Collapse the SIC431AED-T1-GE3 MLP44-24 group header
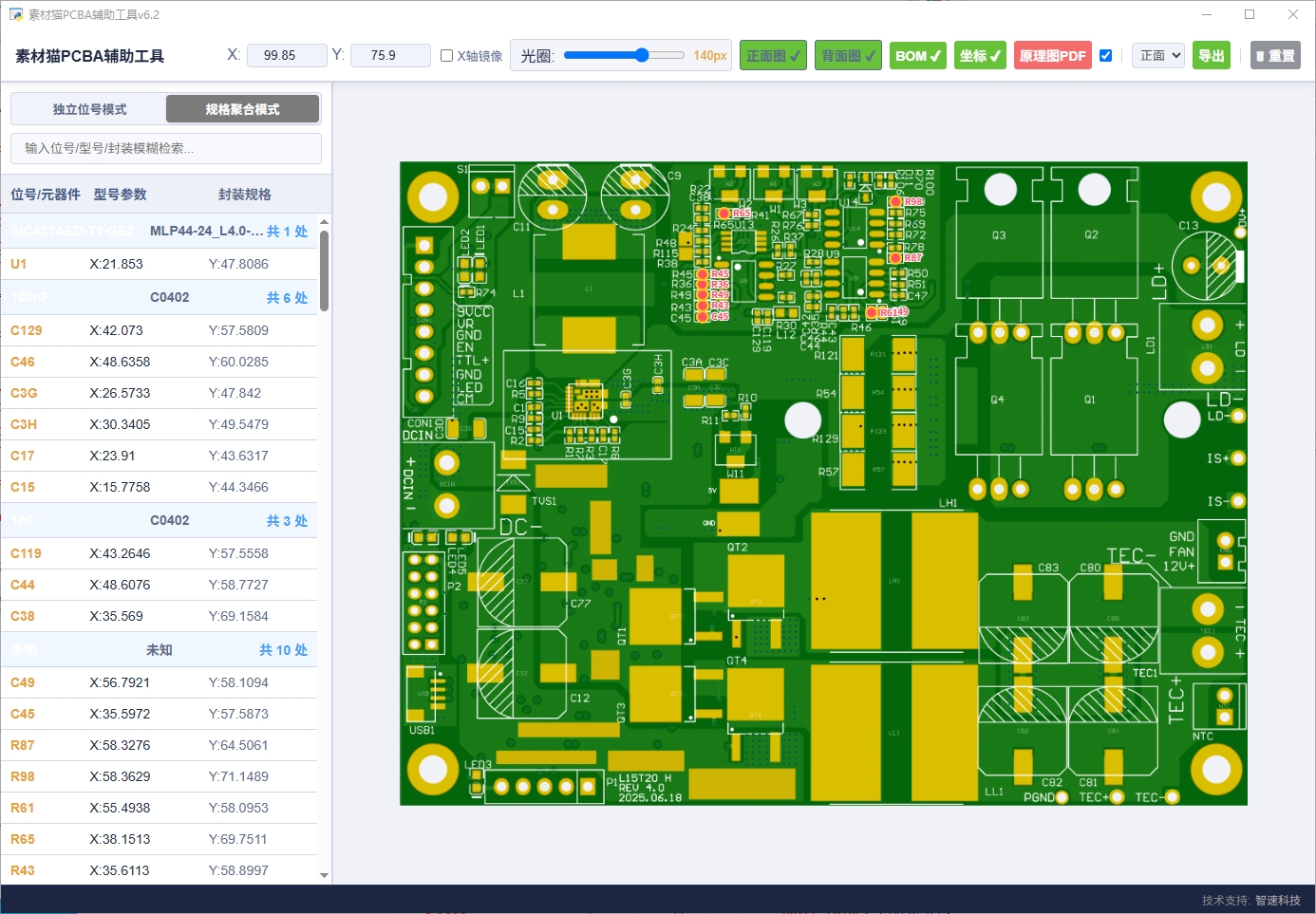 [160, 232]
